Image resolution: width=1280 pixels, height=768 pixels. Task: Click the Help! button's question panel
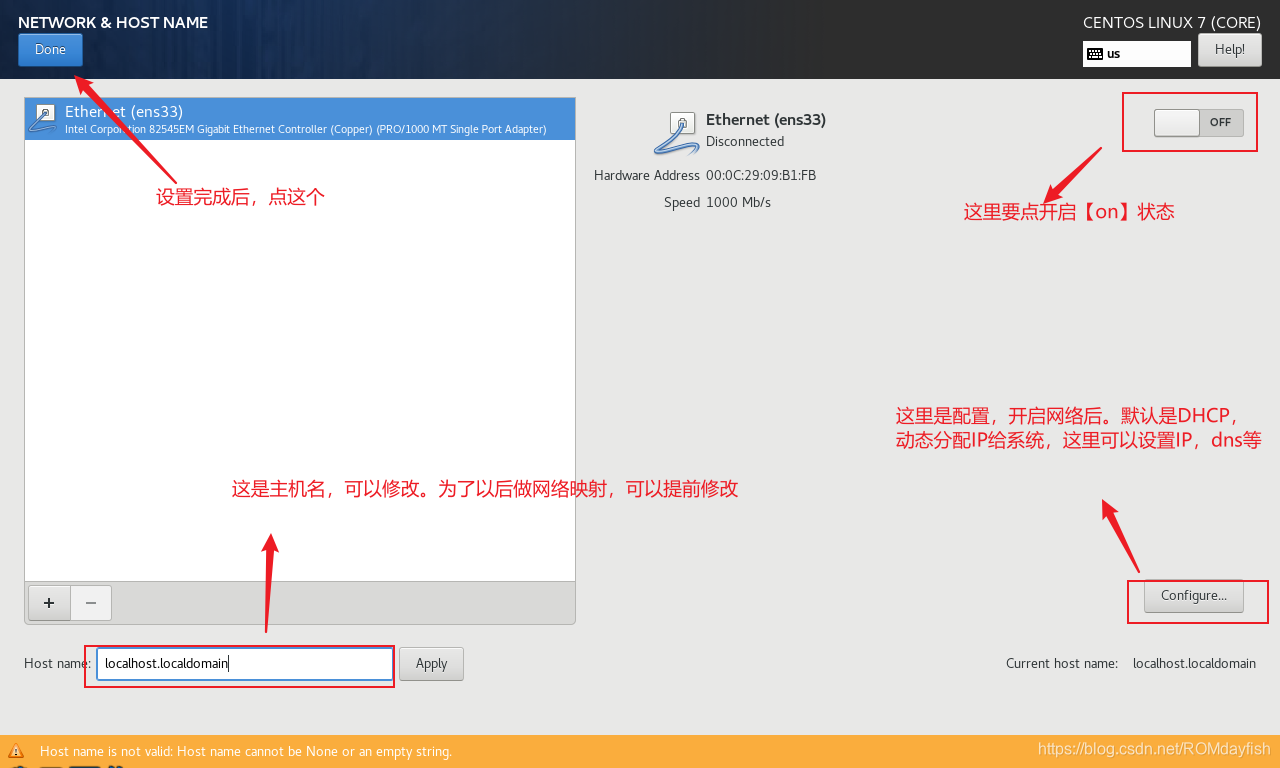1229,49
